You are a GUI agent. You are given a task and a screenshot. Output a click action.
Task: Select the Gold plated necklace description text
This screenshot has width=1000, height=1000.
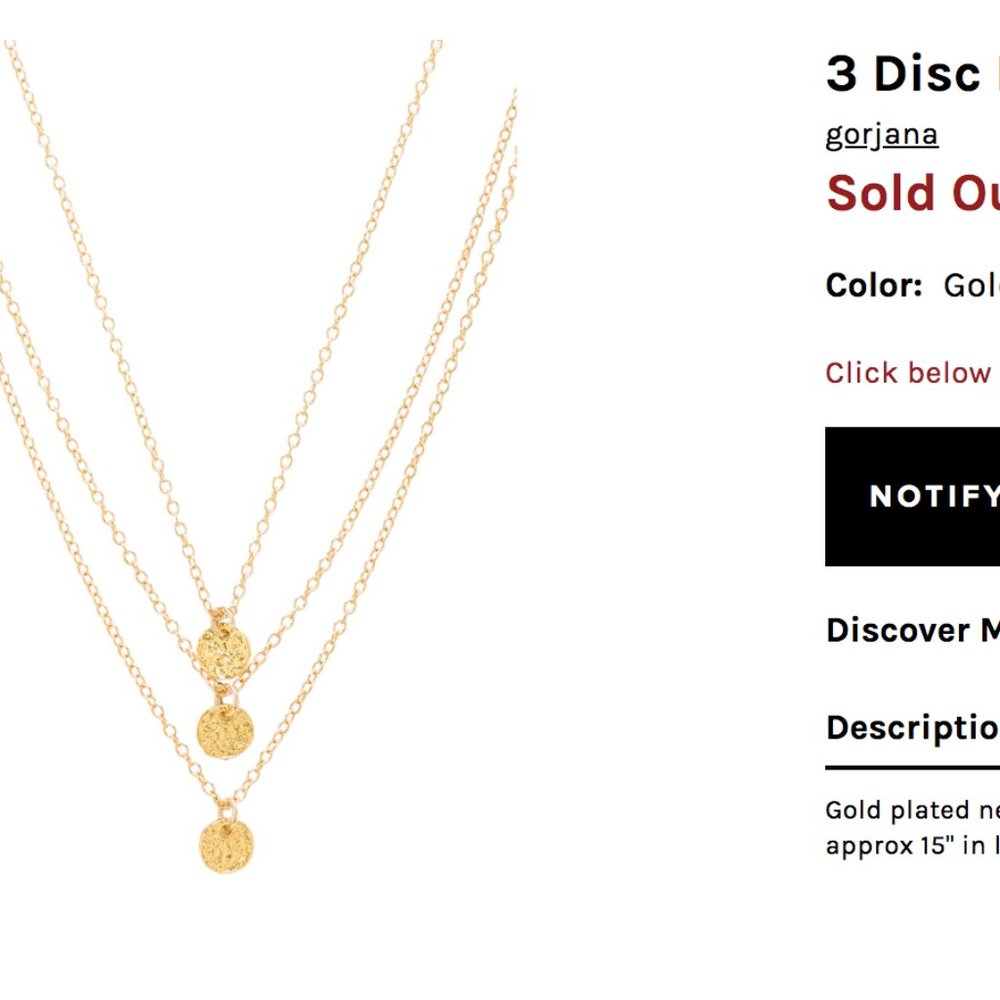pos(910,812)
